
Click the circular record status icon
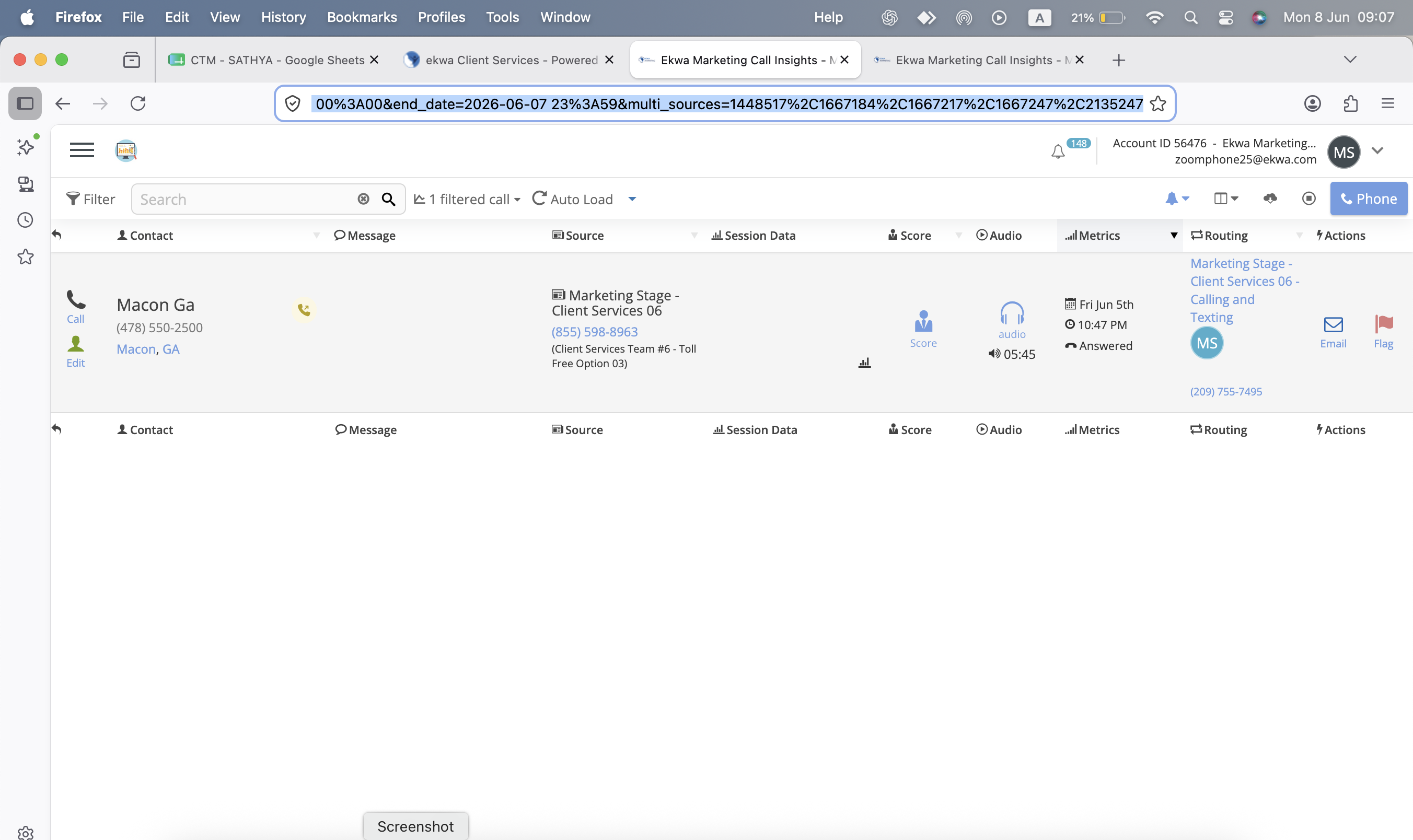pyautogui.click(x=1308, y=198)
